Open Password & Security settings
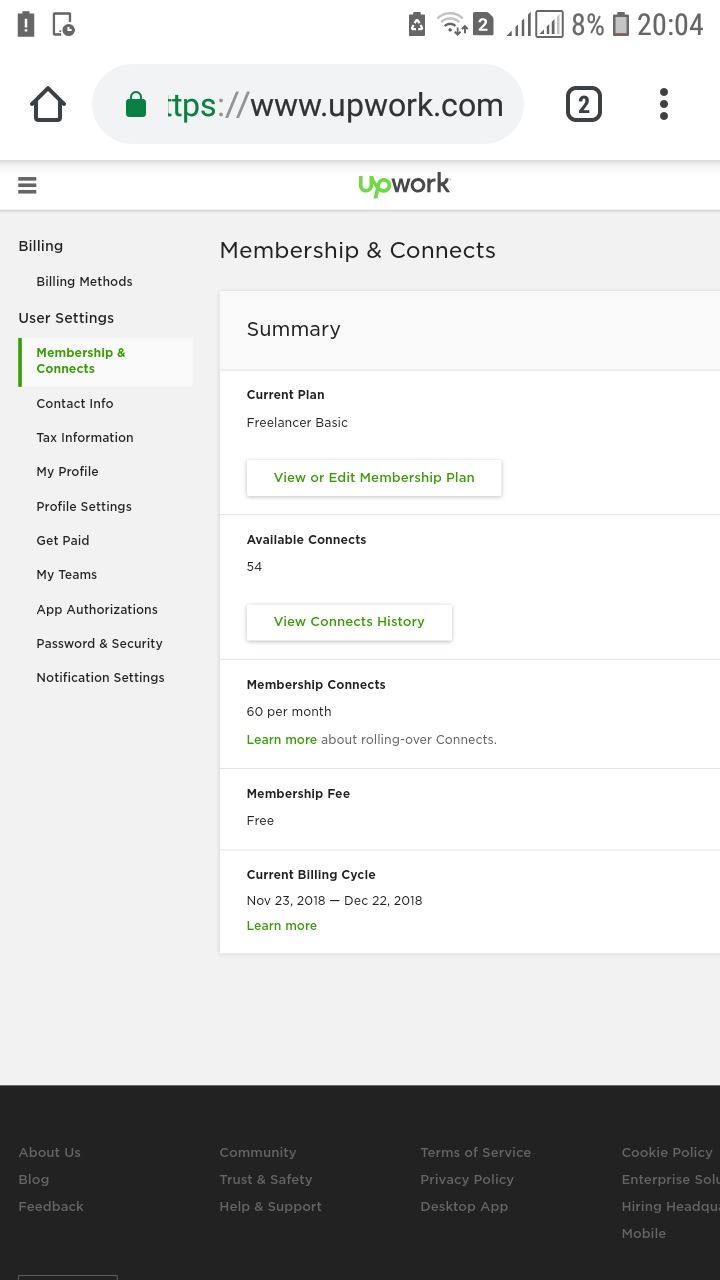This screenshot has height=1280, width=720. (99, 644)
